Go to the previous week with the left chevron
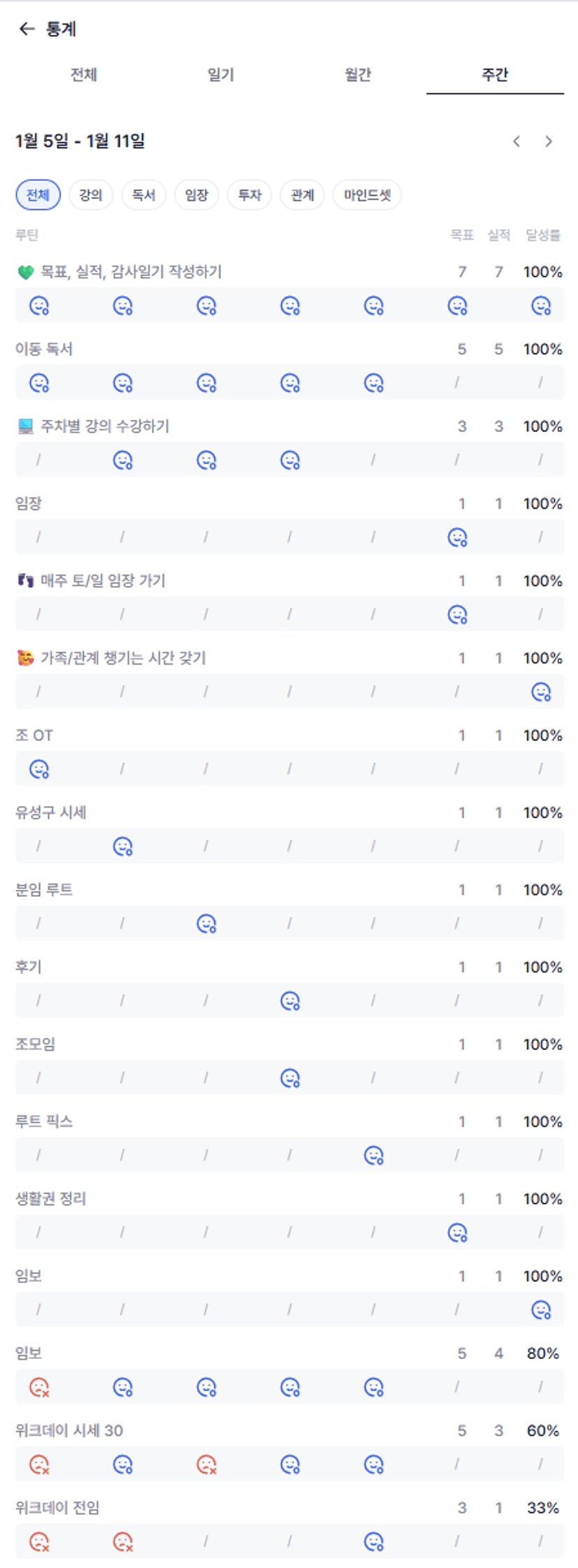Image resolution: width=578 pixels, height=1568 pixels. pyautogui.click(x=516, y=141)
